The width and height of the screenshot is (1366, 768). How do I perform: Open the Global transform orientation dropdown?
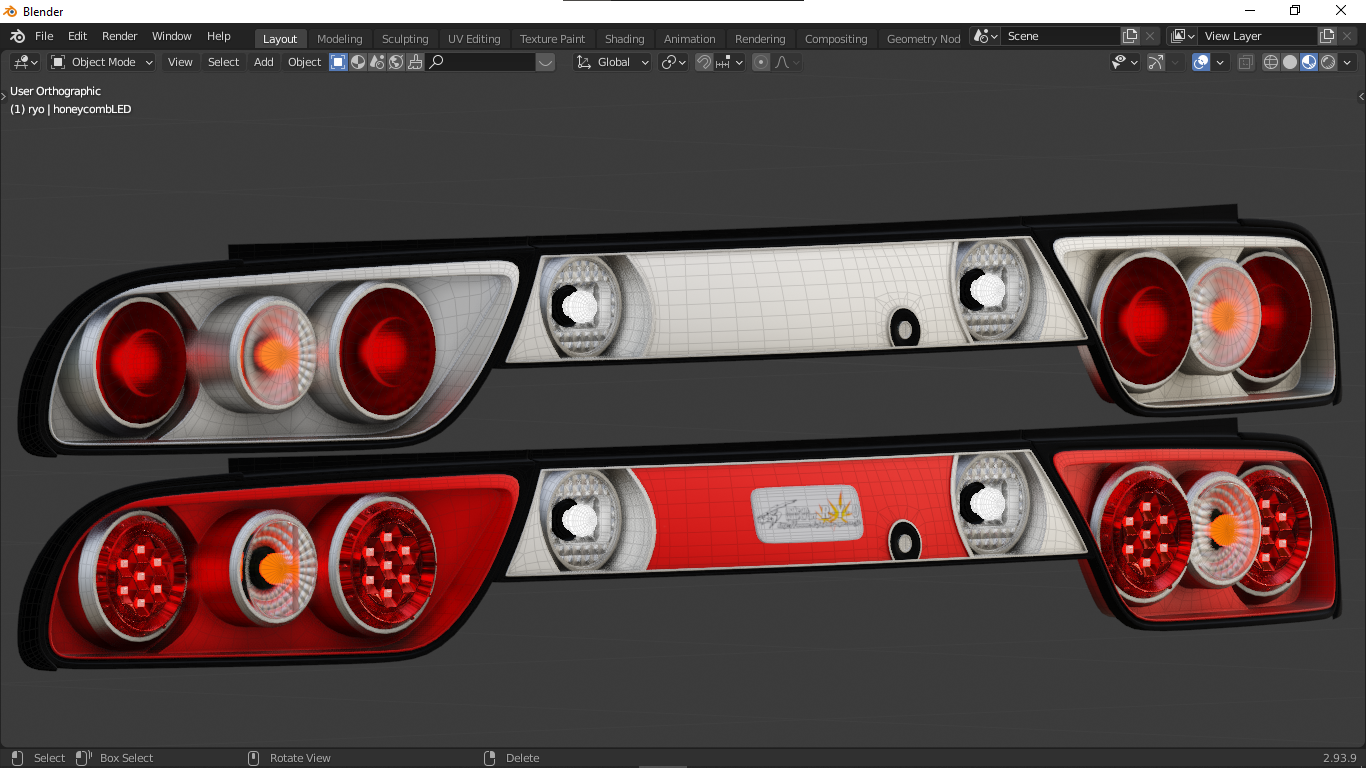point(613,62)
